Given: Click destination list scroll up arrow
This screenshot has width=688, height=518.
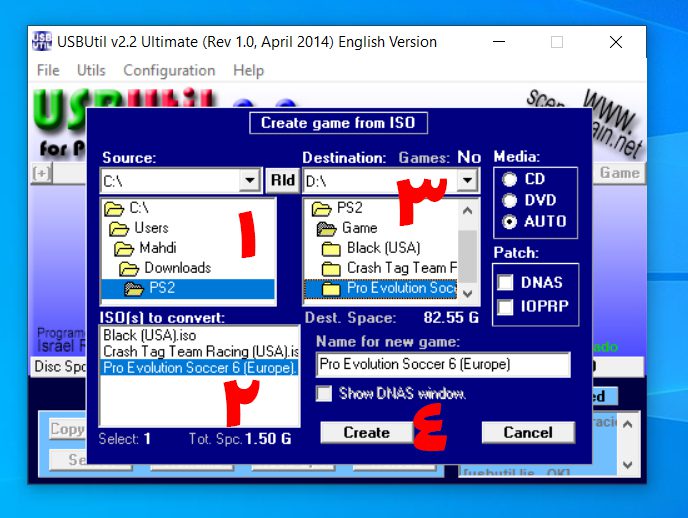Looking at the screenshot, I should (467, 211).
